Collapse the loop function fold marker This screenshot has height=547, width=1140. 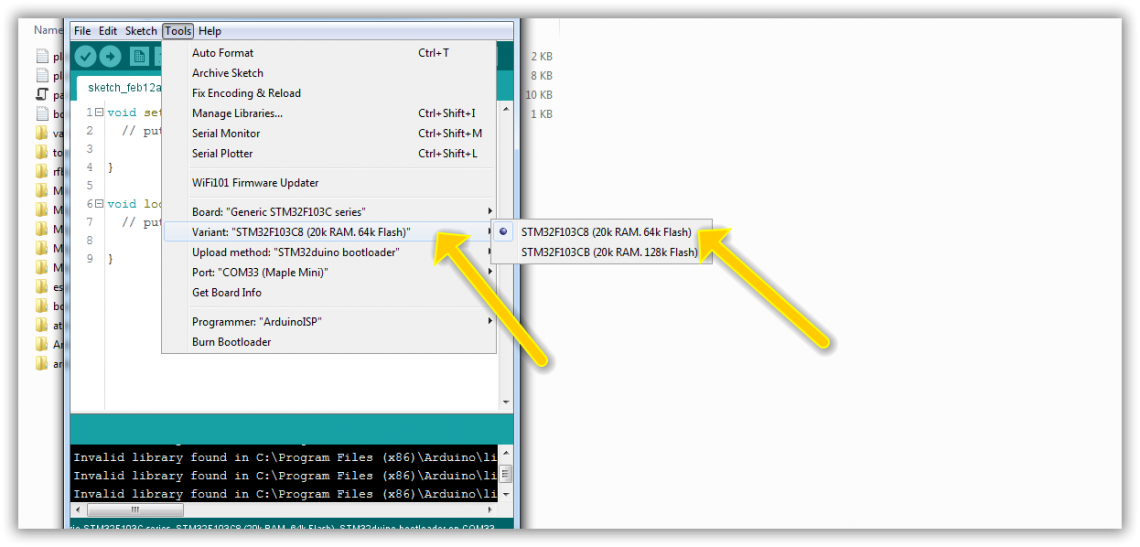[99, 204]
